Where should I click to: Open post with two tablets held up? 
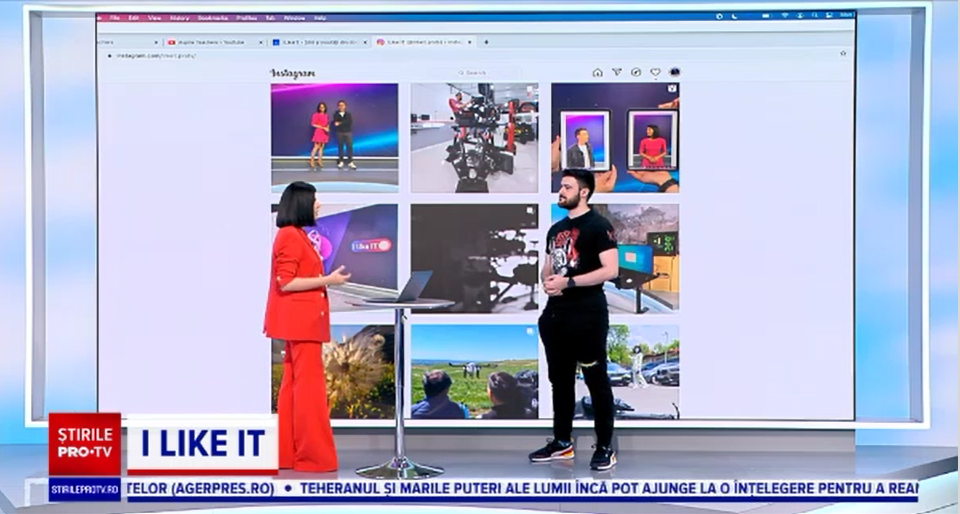click(x=615, y=138)
